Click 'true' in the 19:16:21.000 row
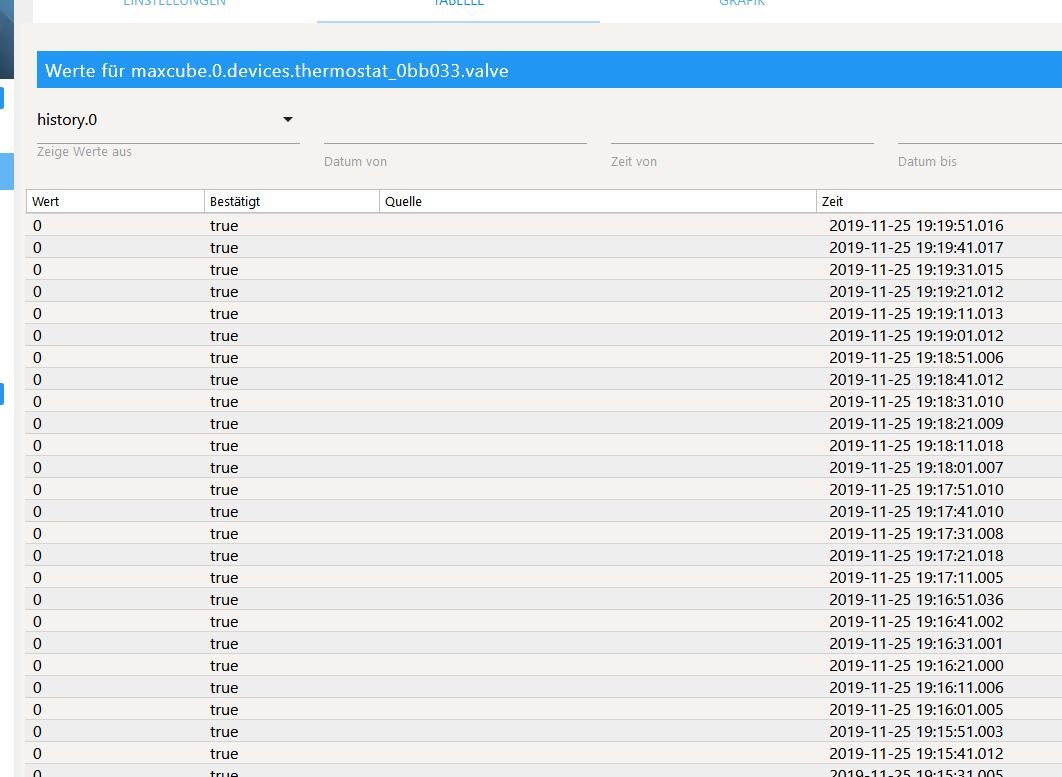The height and width of the screenshot is (777, 1062). pos(224,666)
